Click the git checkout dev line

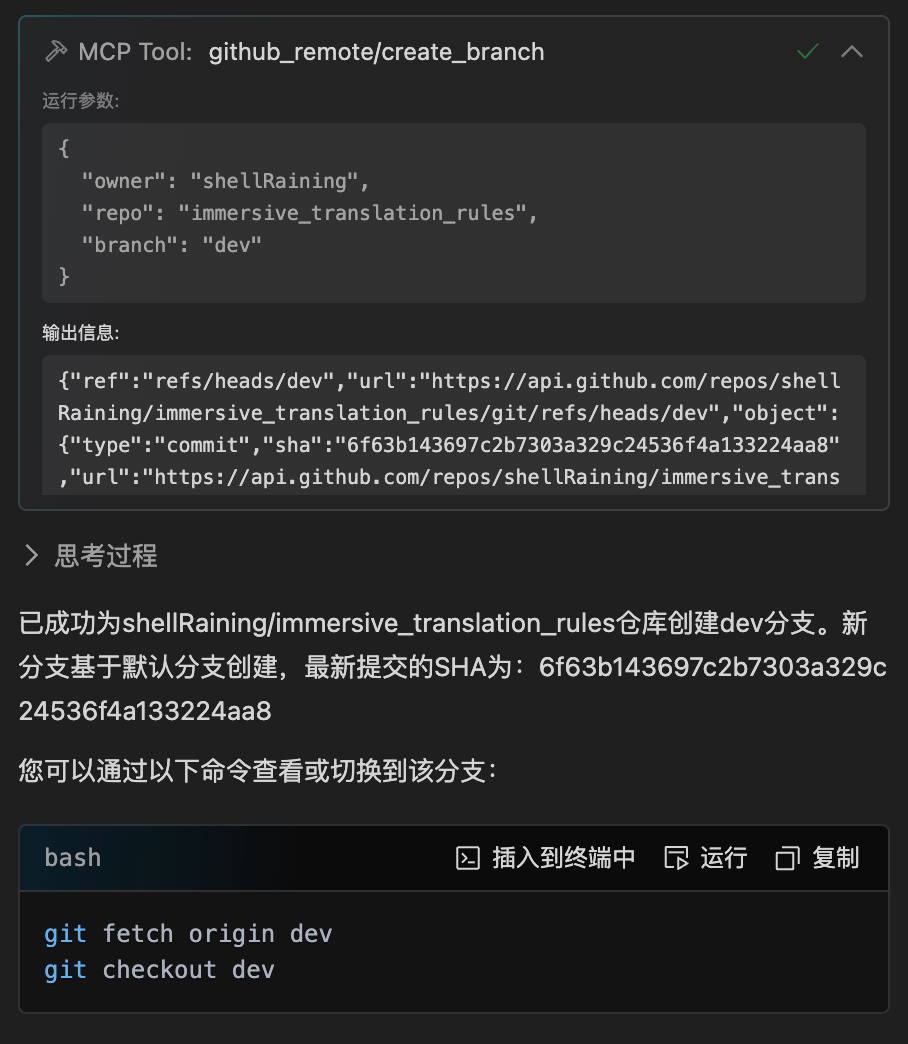point(159,969)
